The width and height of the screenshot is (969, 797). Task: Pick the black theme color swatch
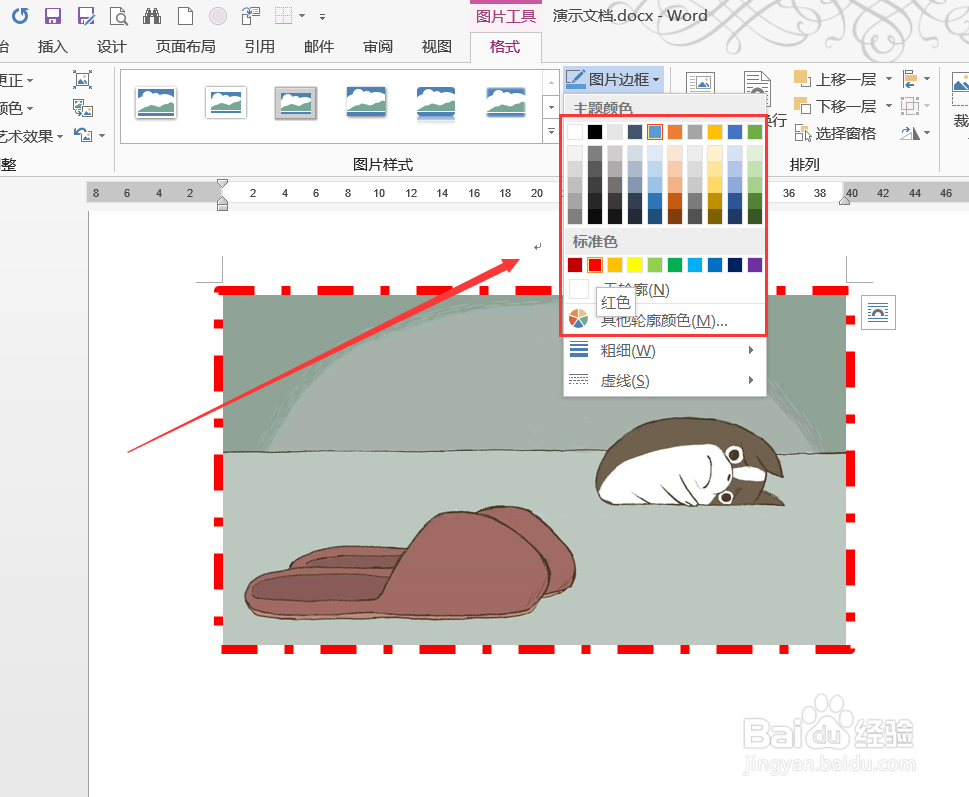[595, 132]
